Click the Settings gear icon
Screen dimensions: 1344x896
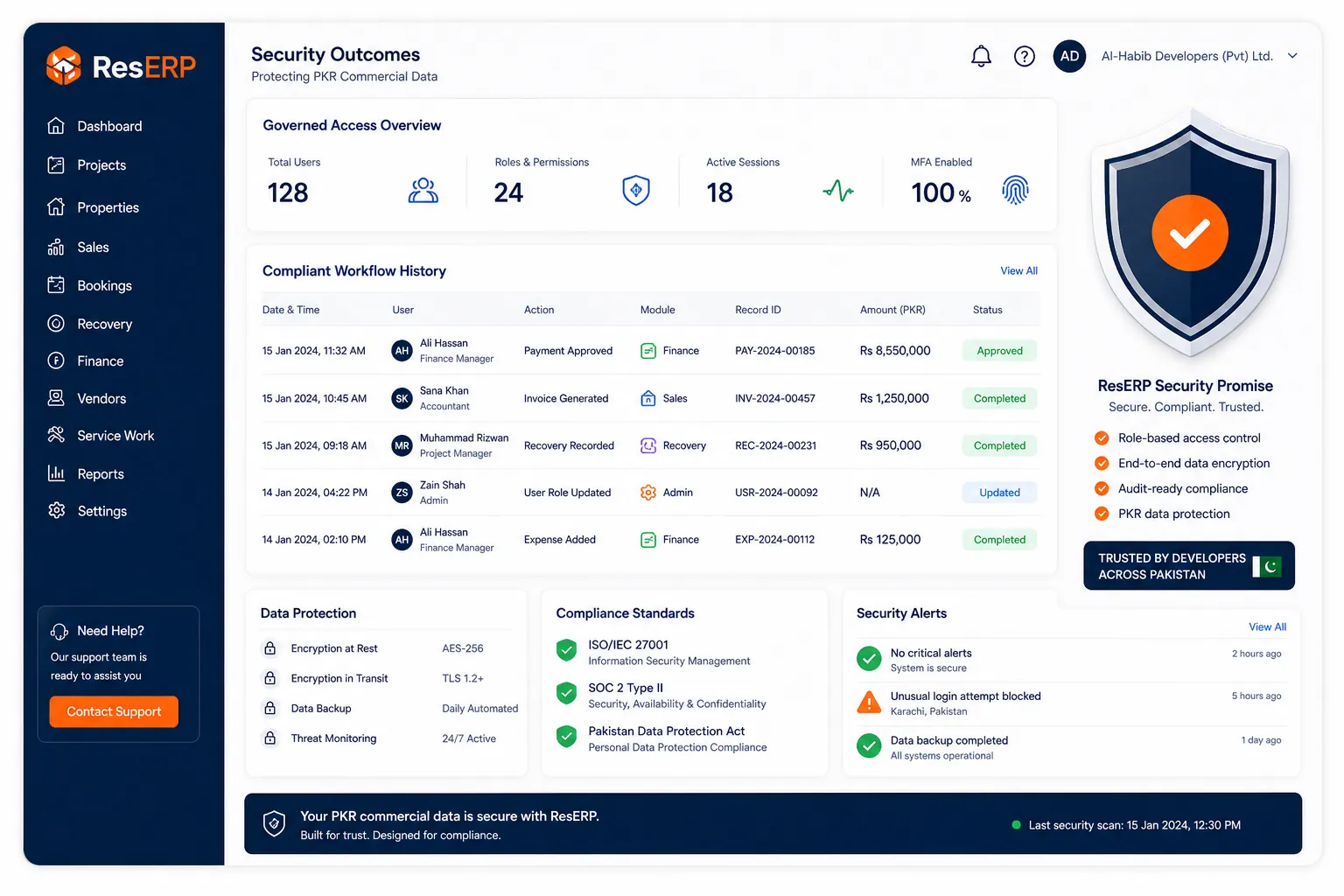tap(56, 510)
